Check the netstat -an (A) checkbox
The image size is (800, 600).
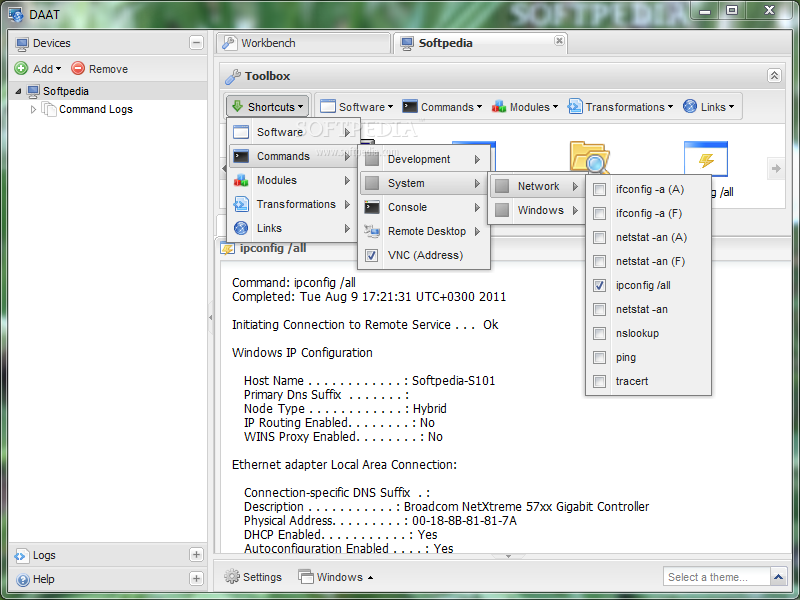click(599, 237)
